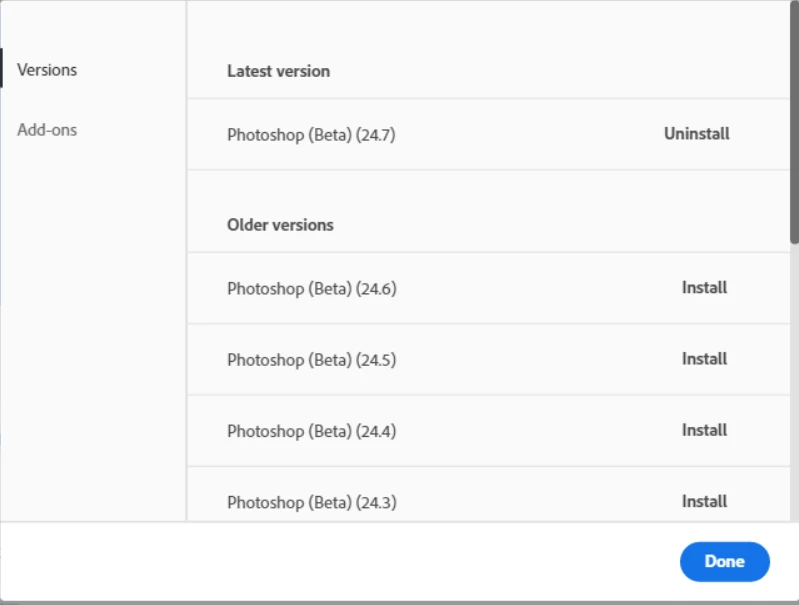Screen dimensions: 799x605
Task: Select the Photoshop (Beta) (24.3) label
Action: click(312, 503)
